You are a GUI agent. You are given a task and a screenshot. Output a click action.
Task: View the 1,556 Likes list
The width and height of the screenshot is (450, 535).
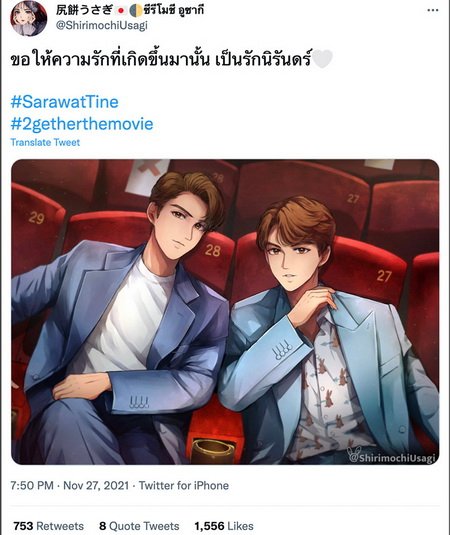point(224,526)
